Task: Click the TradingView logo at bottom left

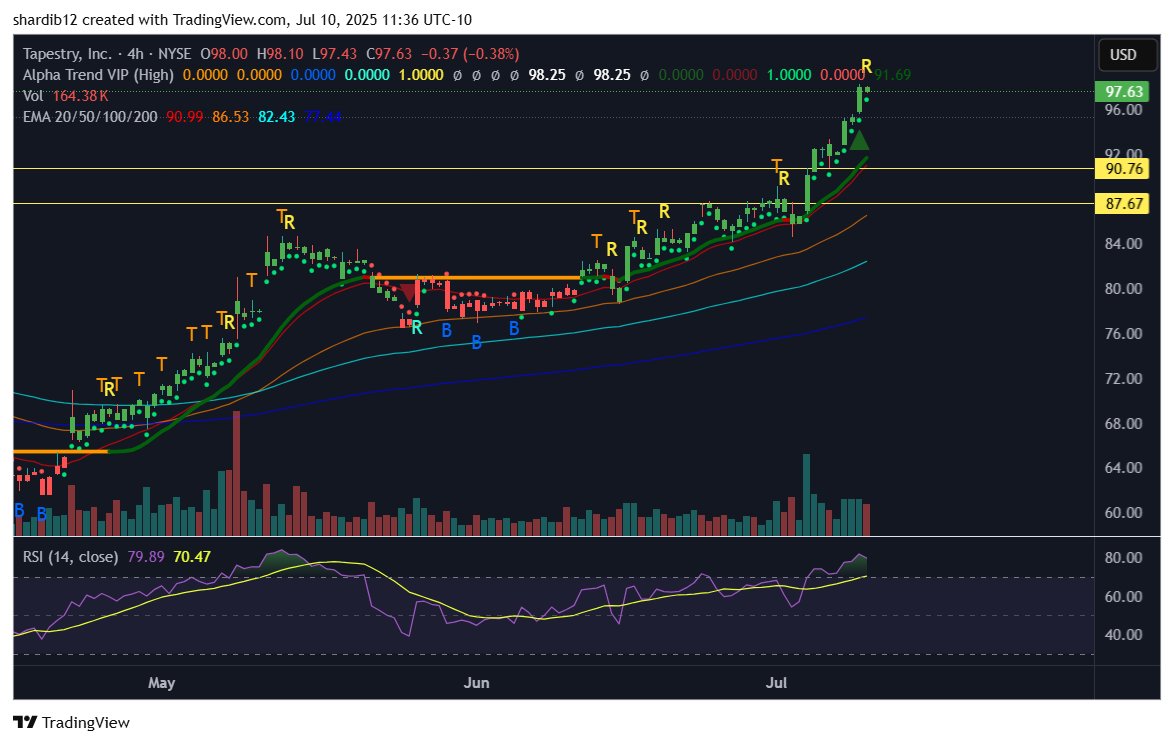Action: 71,722
